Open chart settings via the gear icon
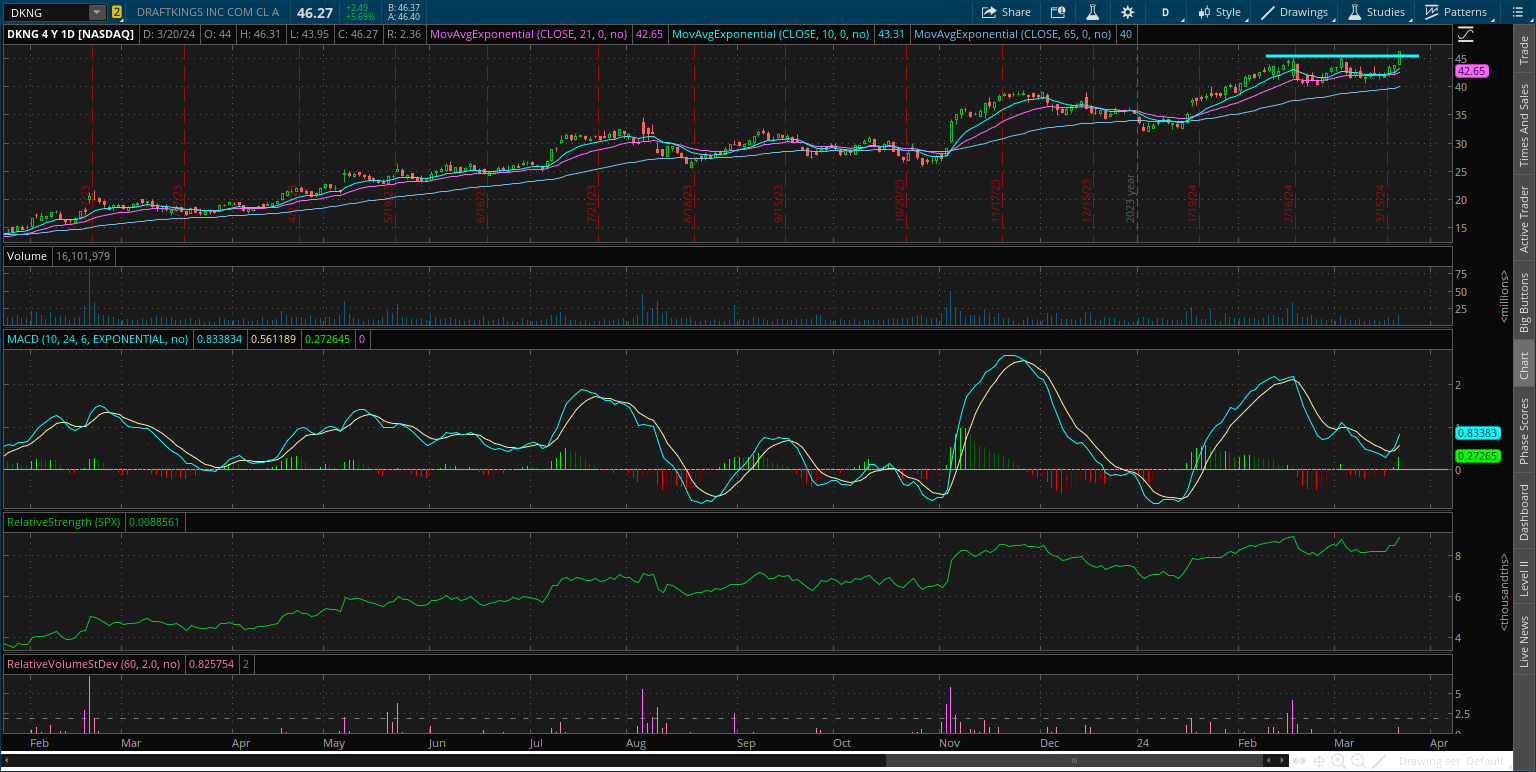 [x=1128, y=12]
